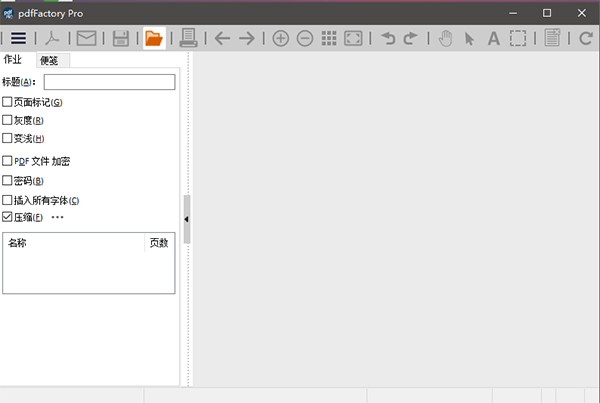Enable the 灰度 checkbox
This screenshot has width=600, height=403.
pyautogui.click(x=7, y=120)
